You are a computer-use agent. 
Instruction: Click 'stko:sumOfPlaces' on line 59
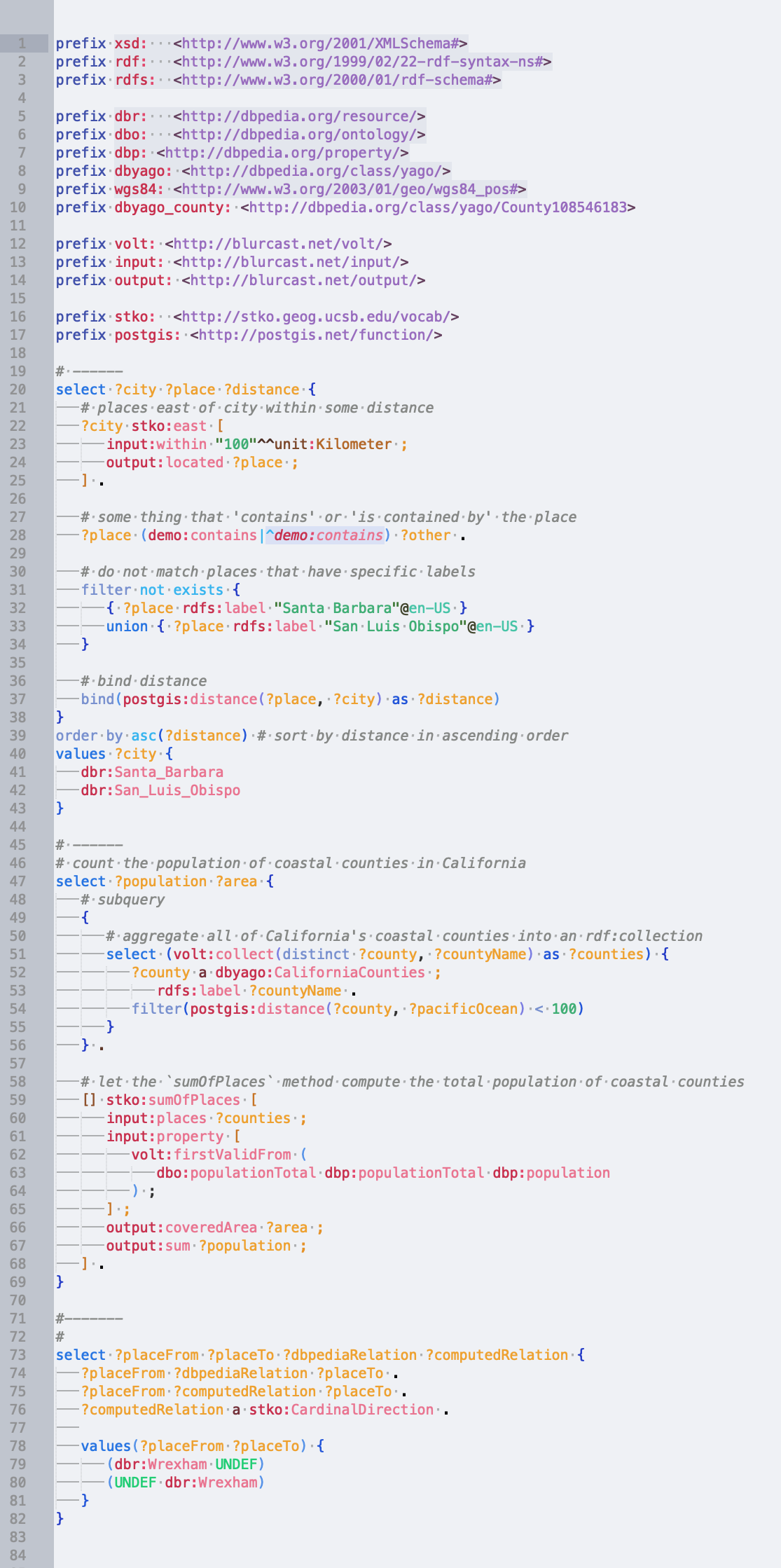click(x=173, y=1100)
